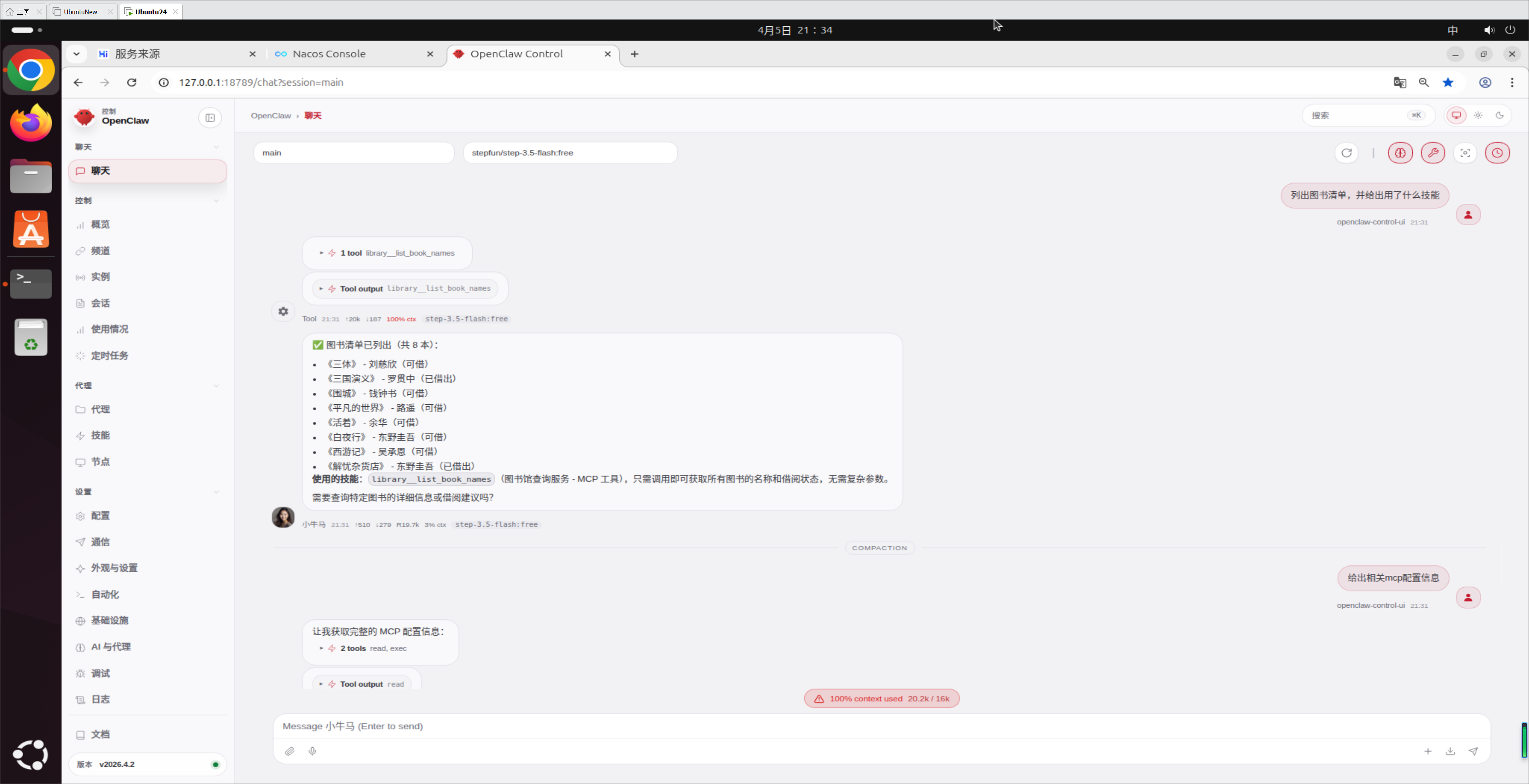Click the export download icon in composer
The width and height of the screenshot is (1529, 784).
[x=1450, y=751]
